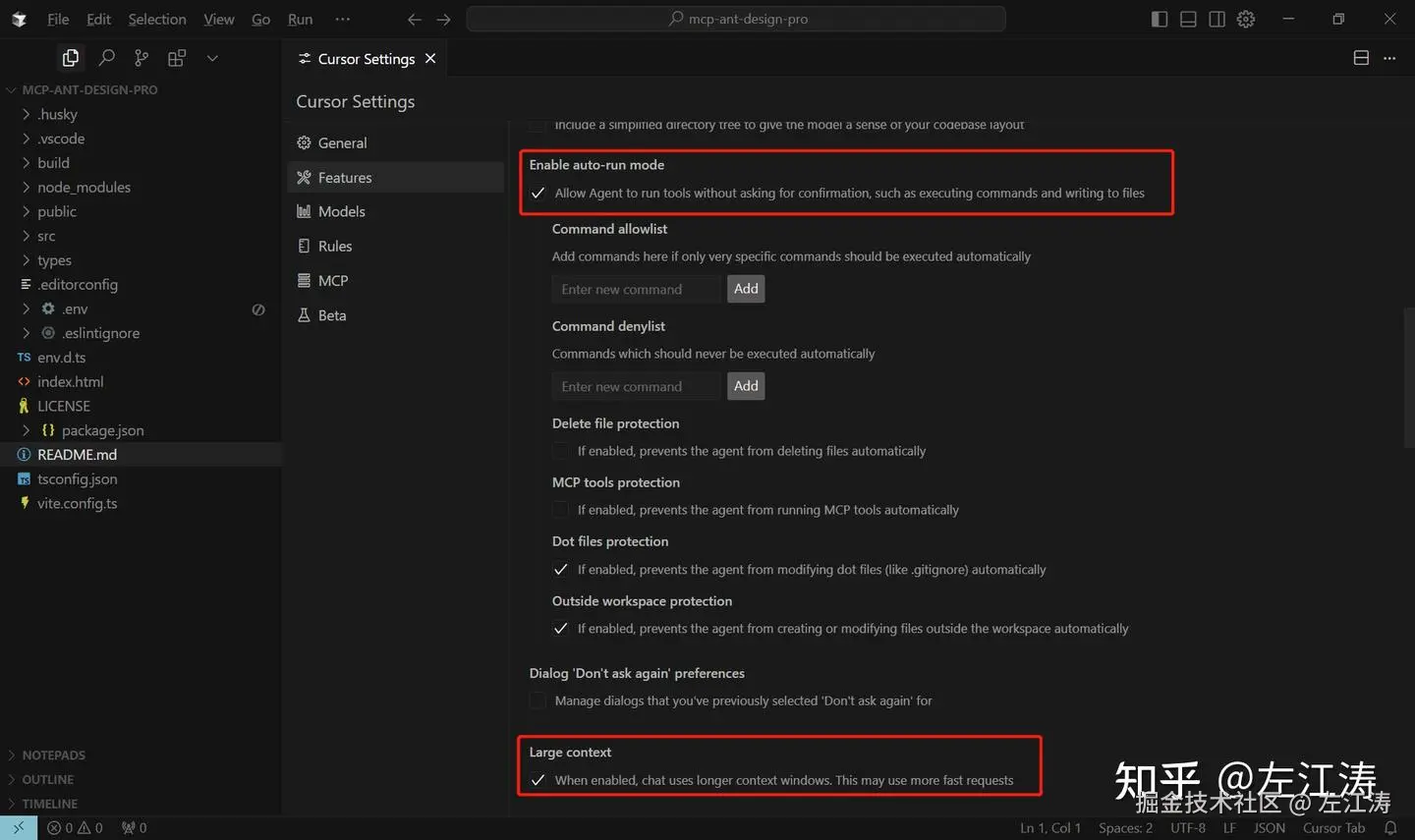Image resolution: width=1415 pixels, height=840 pixels.
Task: Open README.md in the explorer
Action: point(141,455)
